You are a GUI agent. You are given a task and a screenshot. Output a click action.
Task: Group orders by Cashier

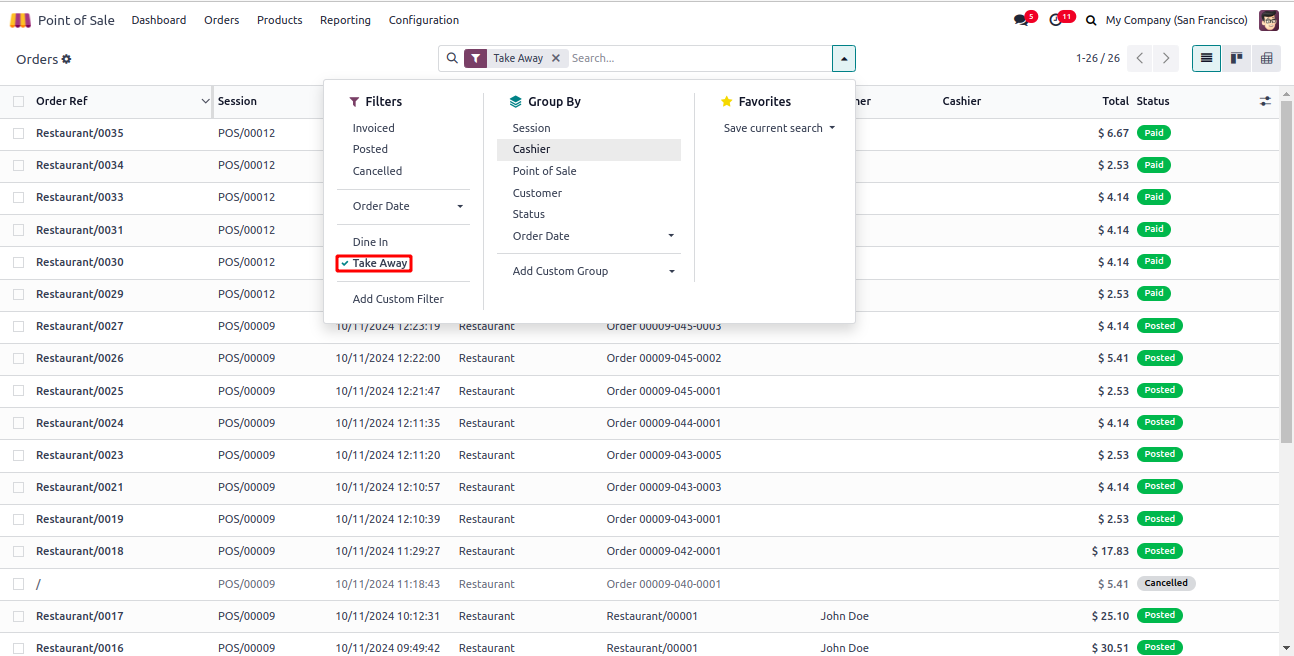(589, 149)
